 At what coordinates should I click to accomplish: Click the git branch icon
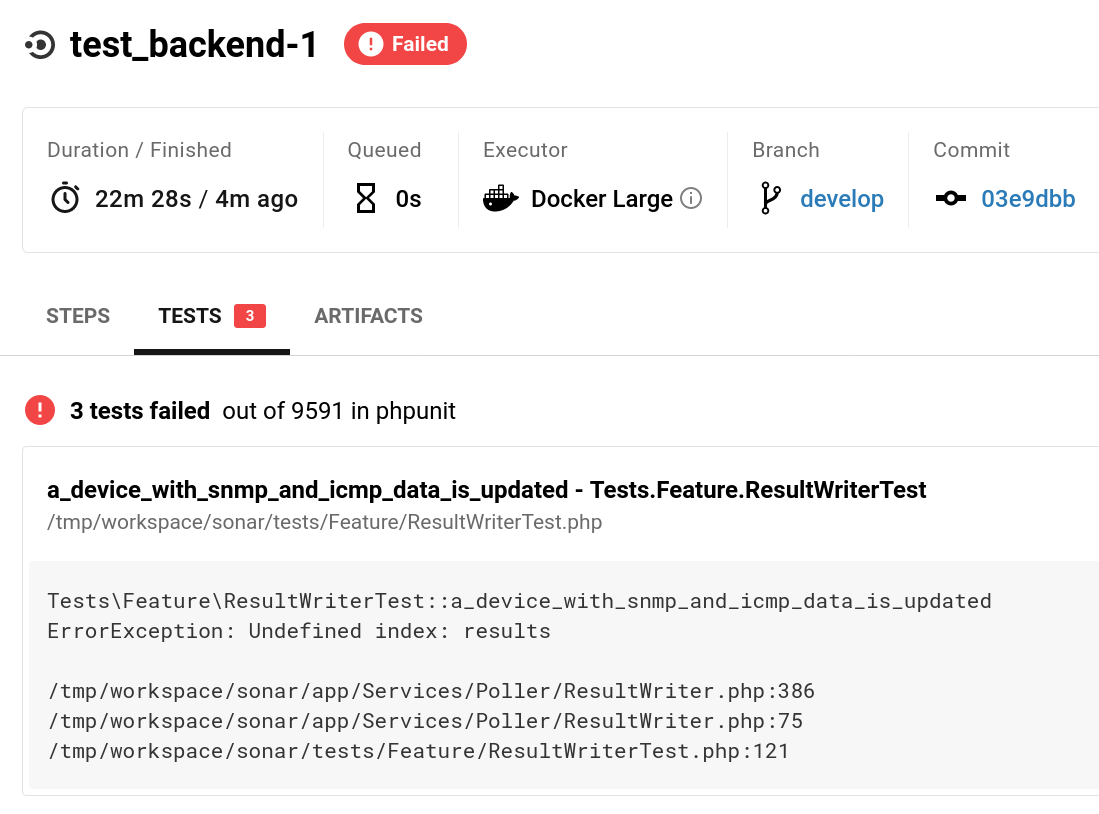tap(770, 198)
